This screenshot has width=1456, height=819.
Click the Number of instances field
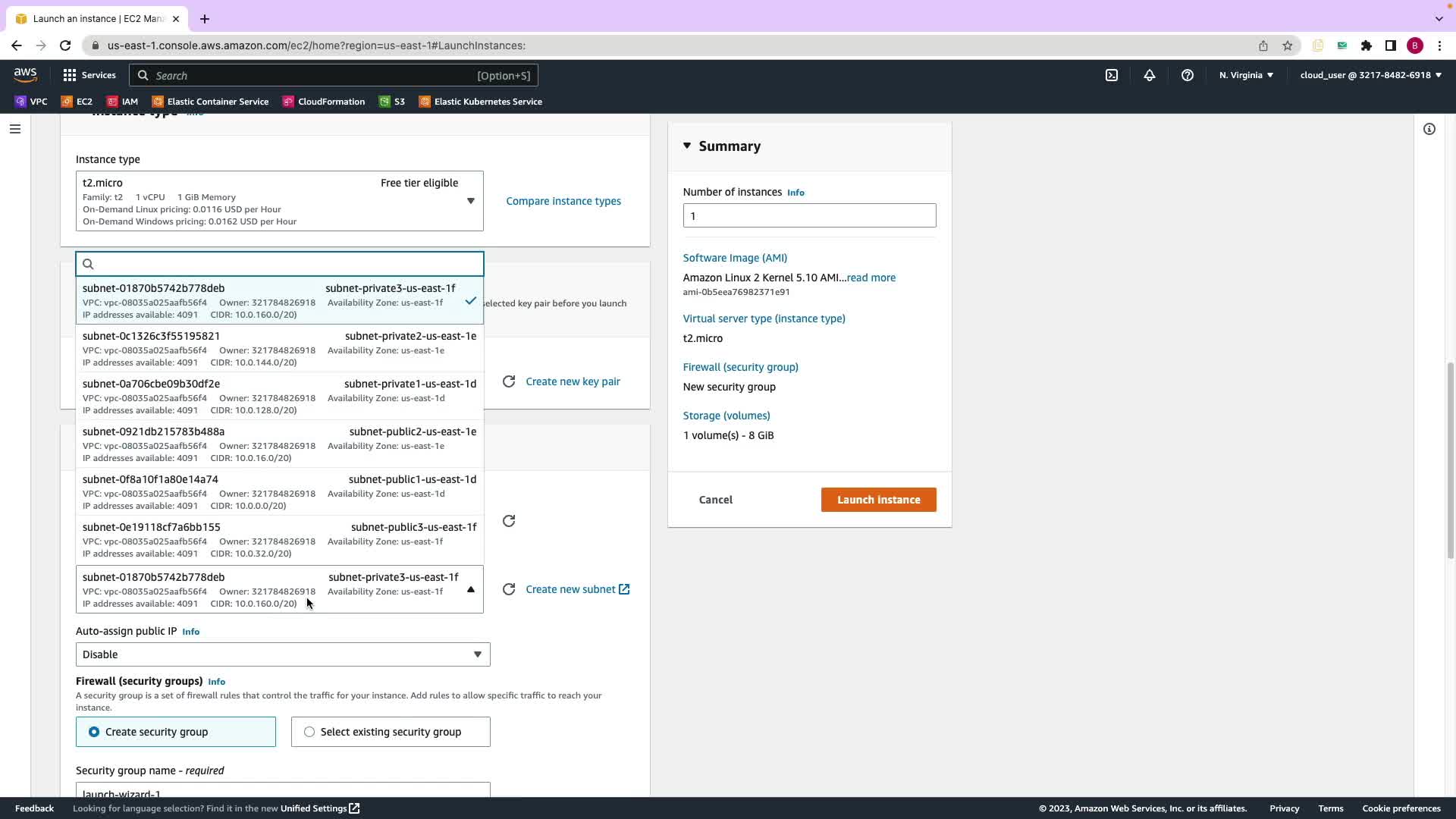pyautogui.click(x=808, y=216)
